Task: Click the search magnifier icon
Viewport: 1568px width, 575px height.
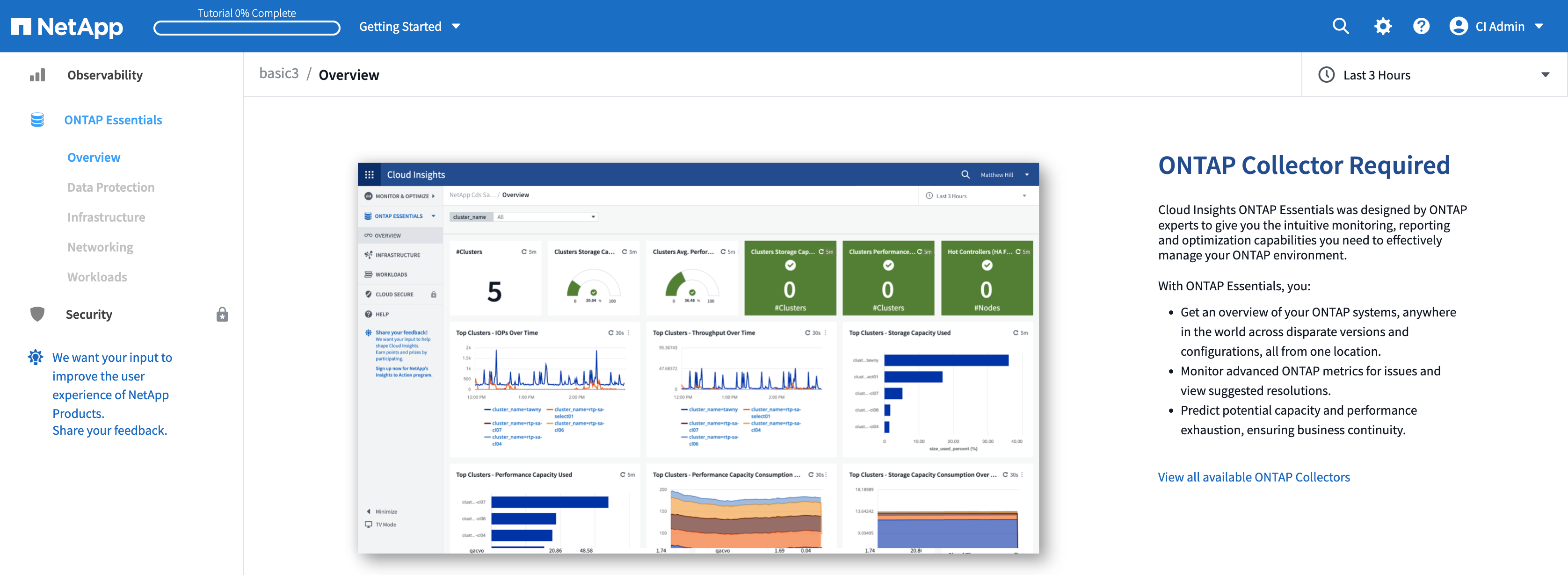Action: 1340,26
